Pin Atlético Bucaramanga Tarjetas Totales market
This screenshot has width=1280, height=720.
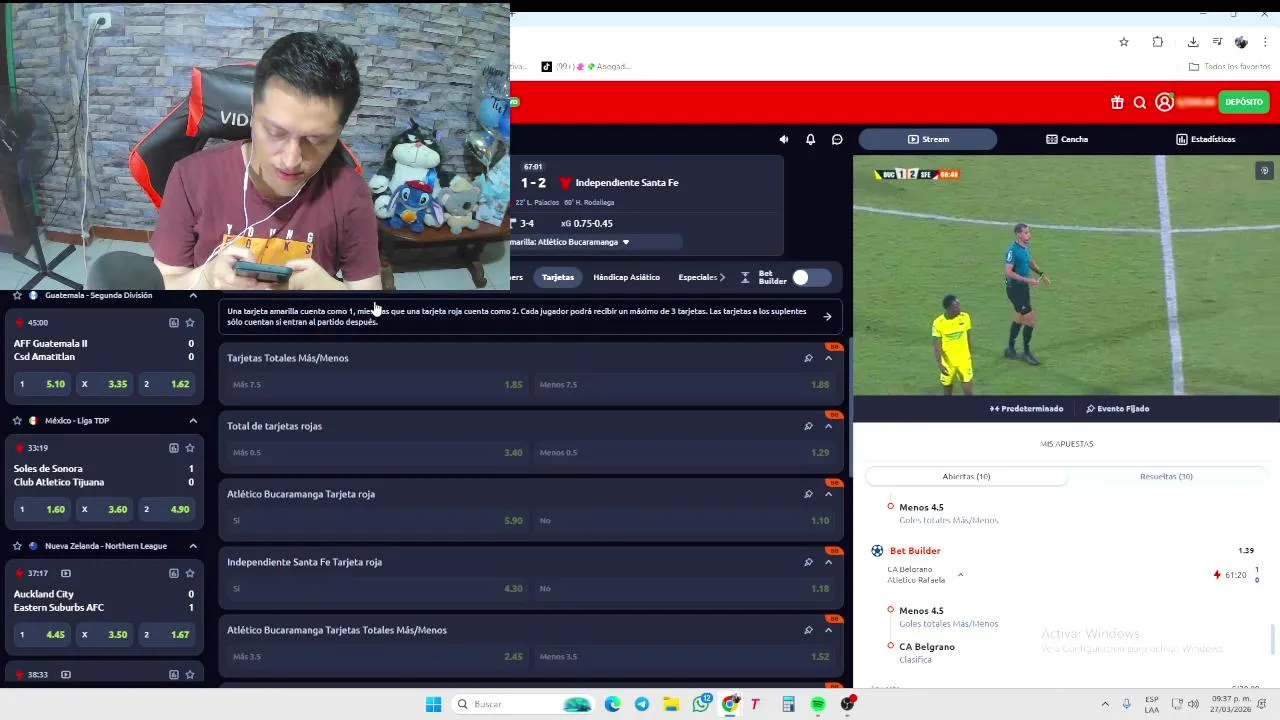[x=808, y=630]
